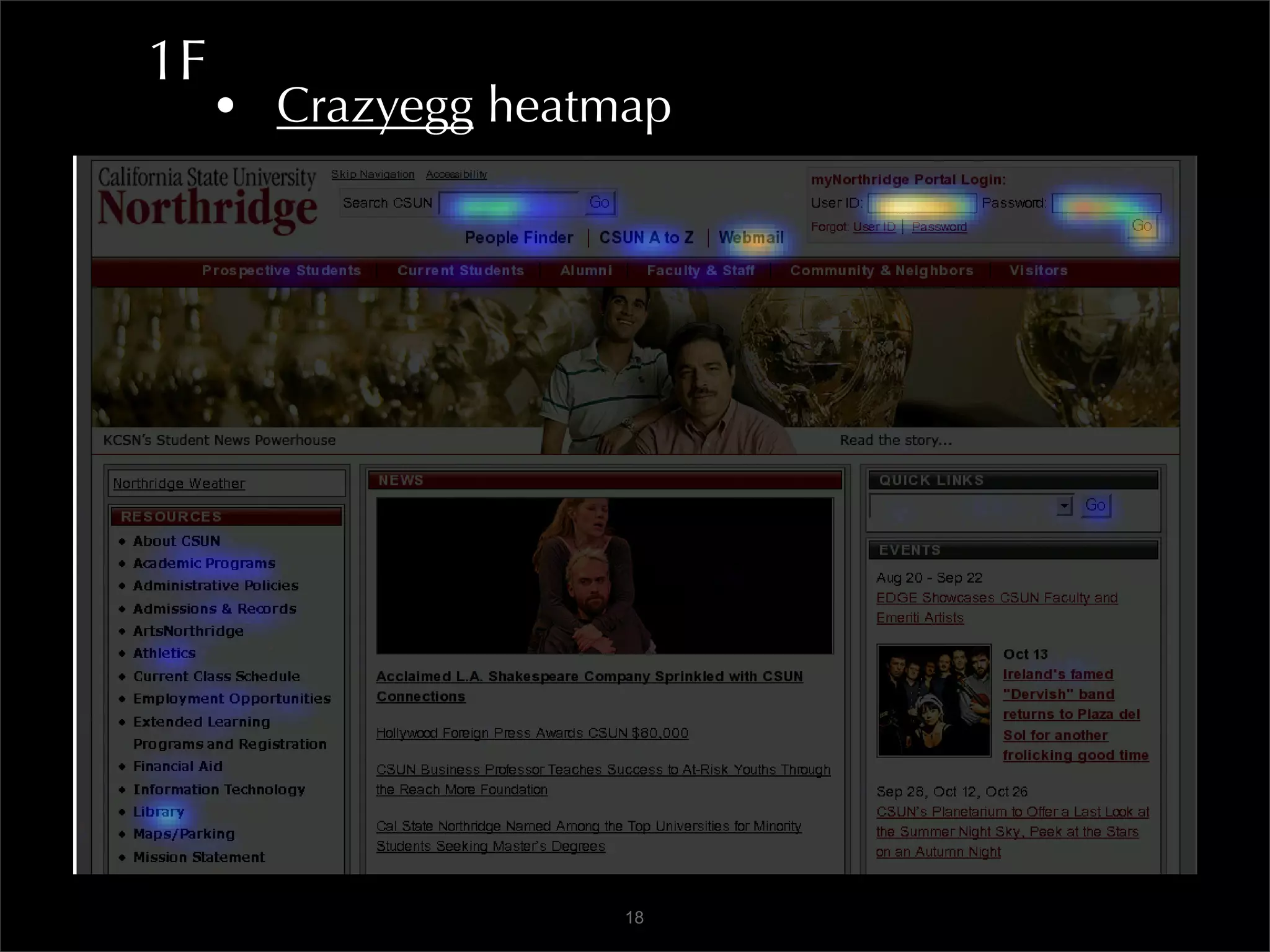Open Community & Neighbors menu
This screenshot has height=952, width=1270.
click(x=881, y=271)
